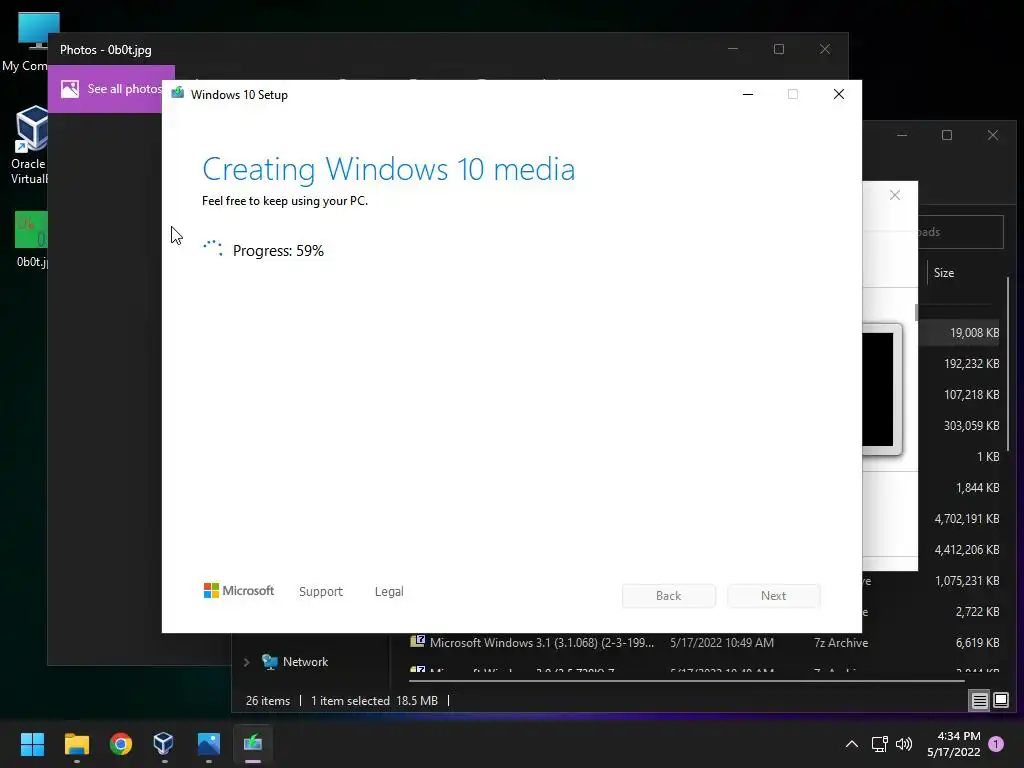Open the network status tray icon
The height and width of the screenshot is (768, 1024).
pyautogui.click(x=879, y=744)
